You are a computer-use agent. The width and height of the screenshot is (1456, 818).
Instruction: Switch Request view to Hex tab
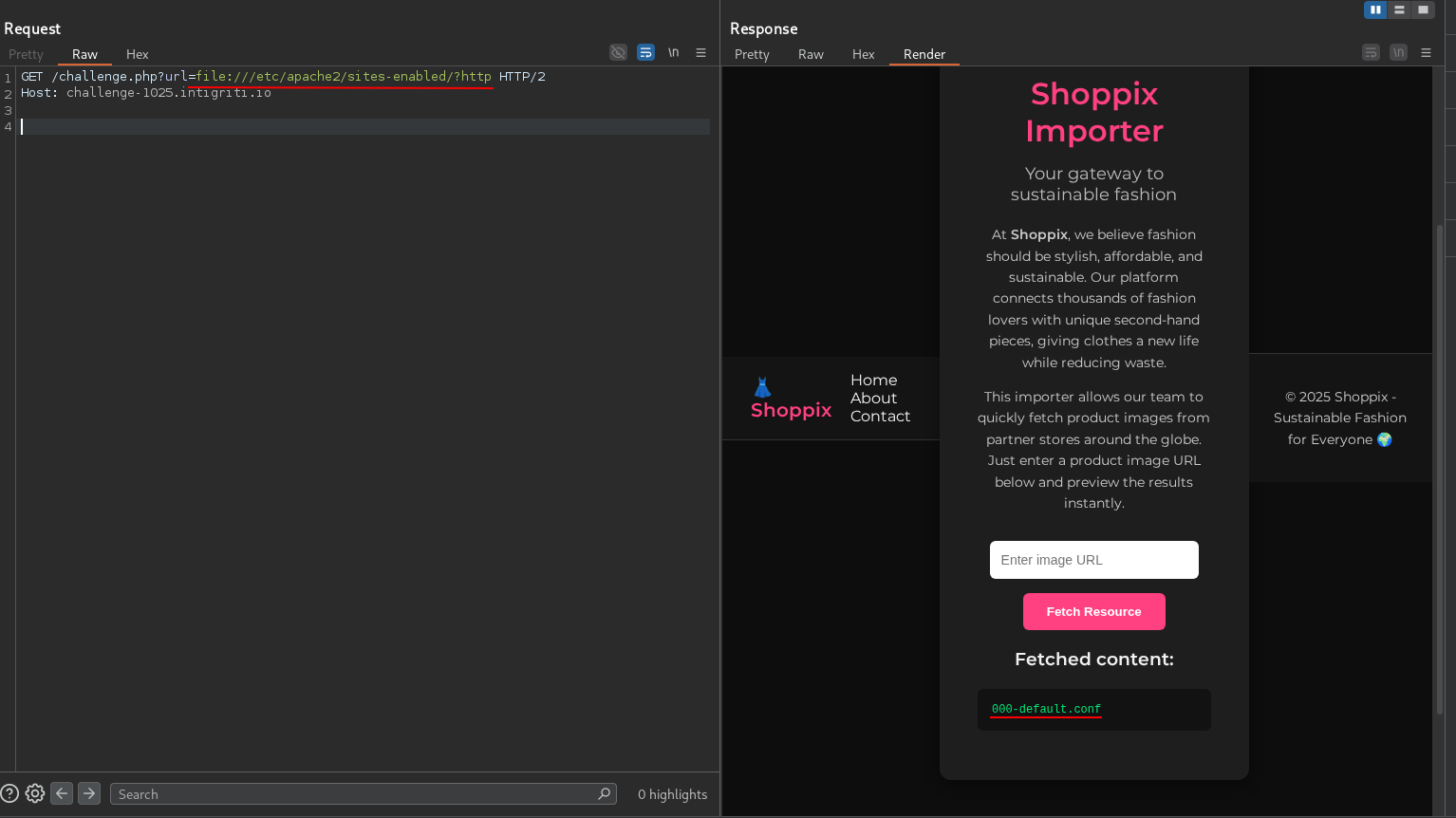click(x=137, y=54)
